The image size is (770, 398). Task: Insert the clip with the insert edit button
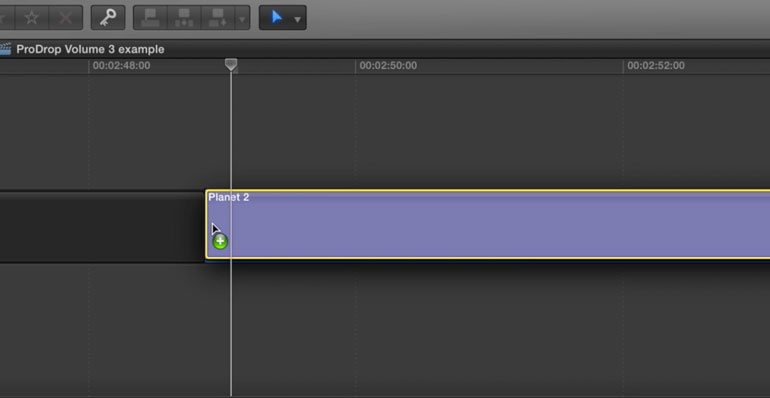tap(184, 18)
